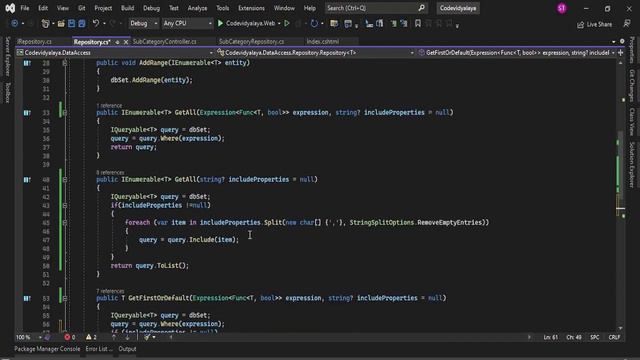Click the implementation glyph at line 40

(27, 180)
